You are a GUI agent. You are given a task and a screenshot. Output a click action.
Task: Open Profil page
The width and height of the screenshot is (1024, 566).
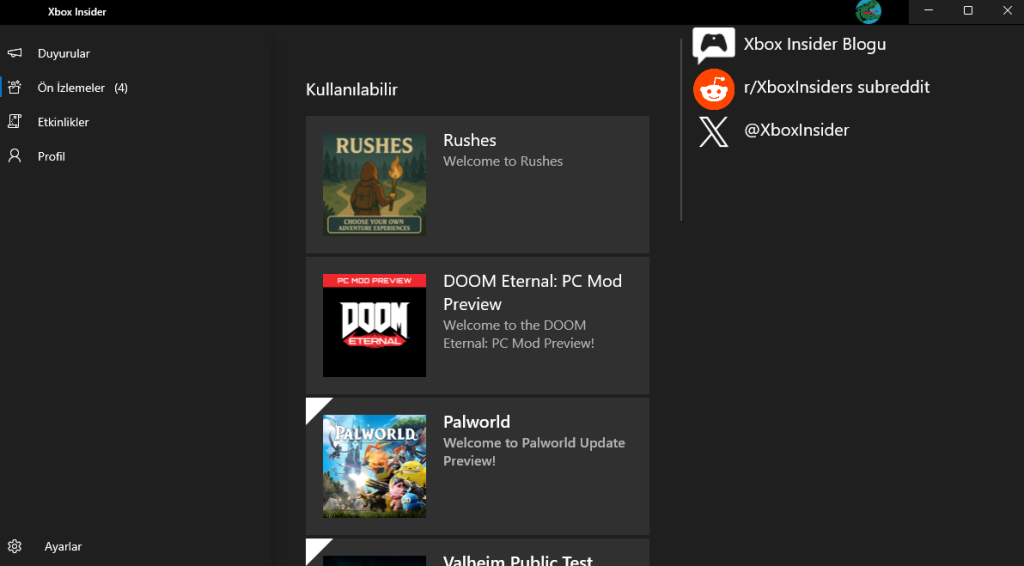pos(51,157)
